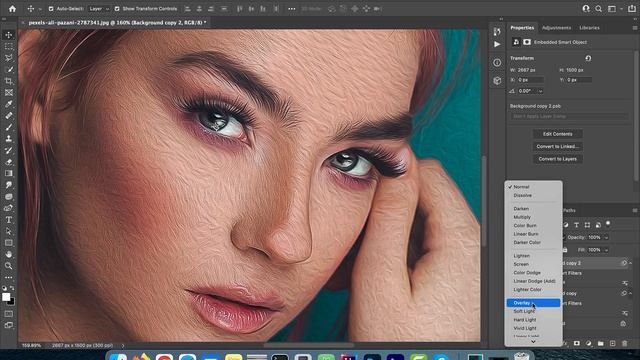Collapse smart filters on Background copy 2
640x360 pixels.
pyautogui.click(x=631, y=263)
